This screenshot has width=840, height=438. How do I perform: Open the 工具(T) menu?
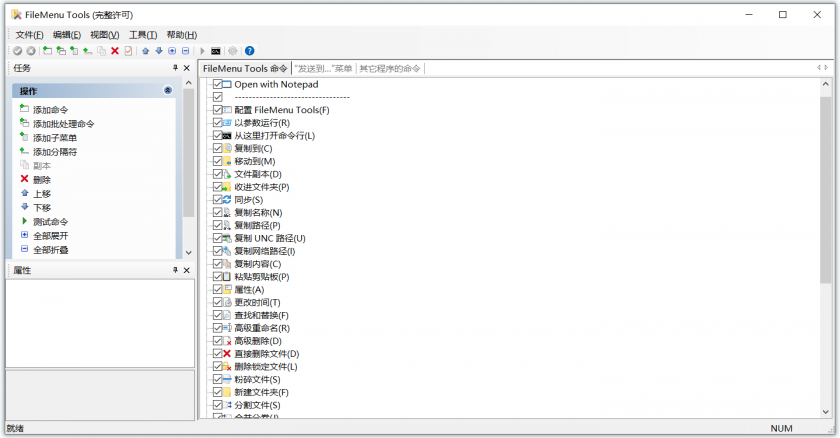click(x=143, y=35)
